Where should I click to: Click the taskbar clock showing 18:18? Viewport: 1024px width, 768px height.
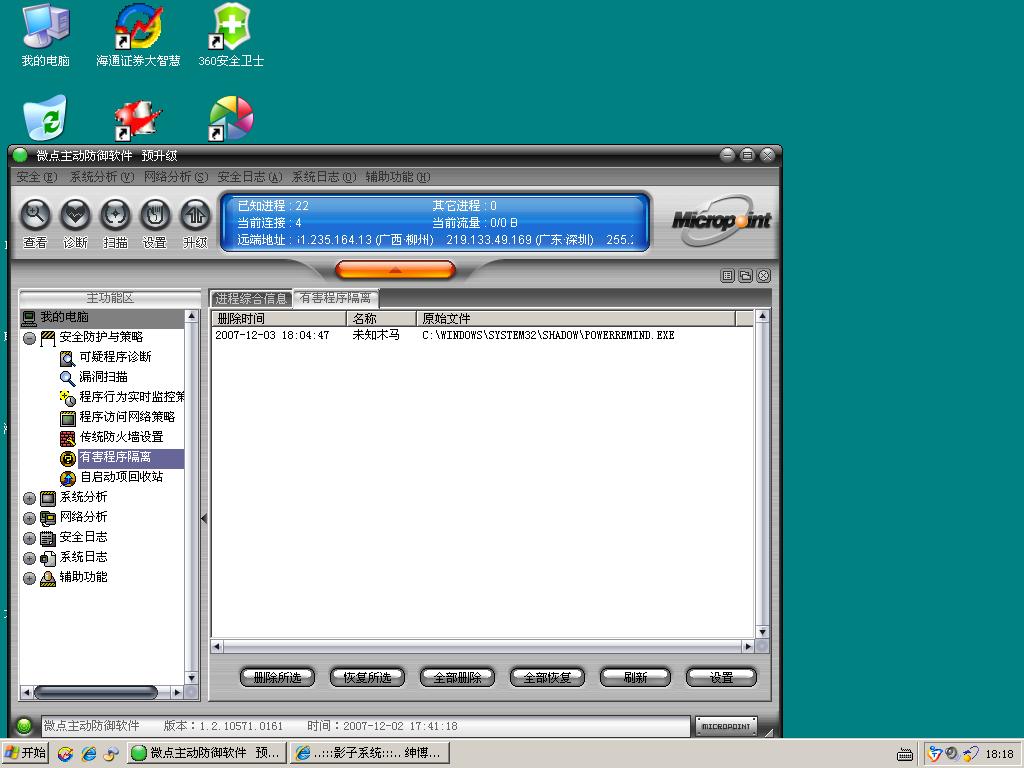[x=999, y=754]
